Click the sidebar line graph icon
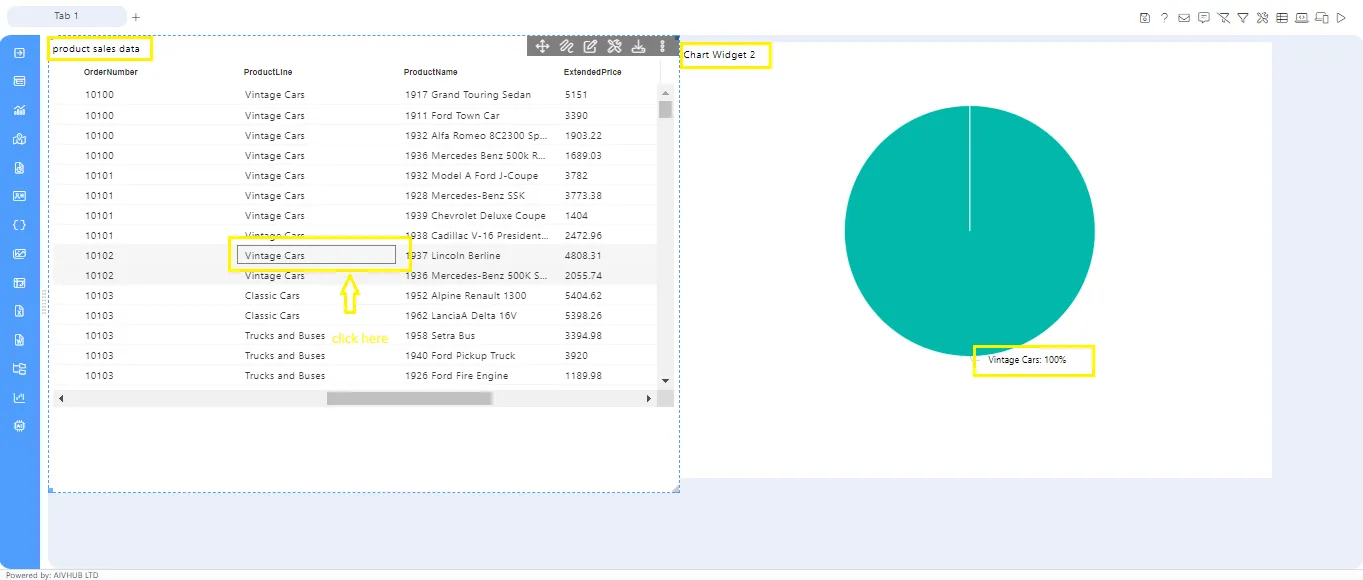Image resolution: width=1363 pixels, height=580 pixels. tap(19, 397)
